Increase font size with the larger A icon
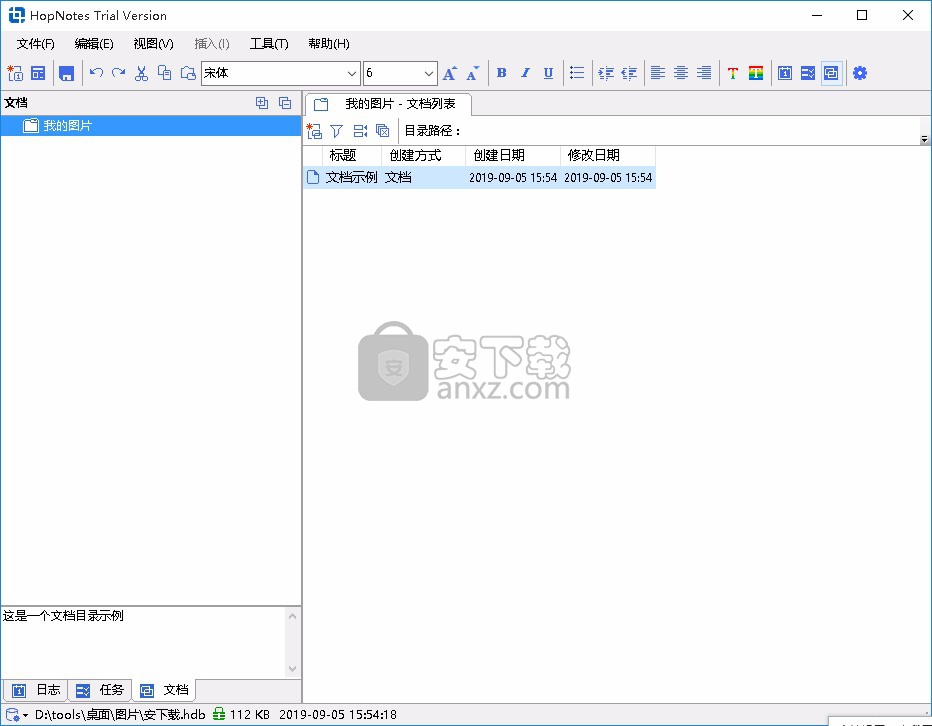932x726 pixels. pyautogui.click(x=450, y=73)
